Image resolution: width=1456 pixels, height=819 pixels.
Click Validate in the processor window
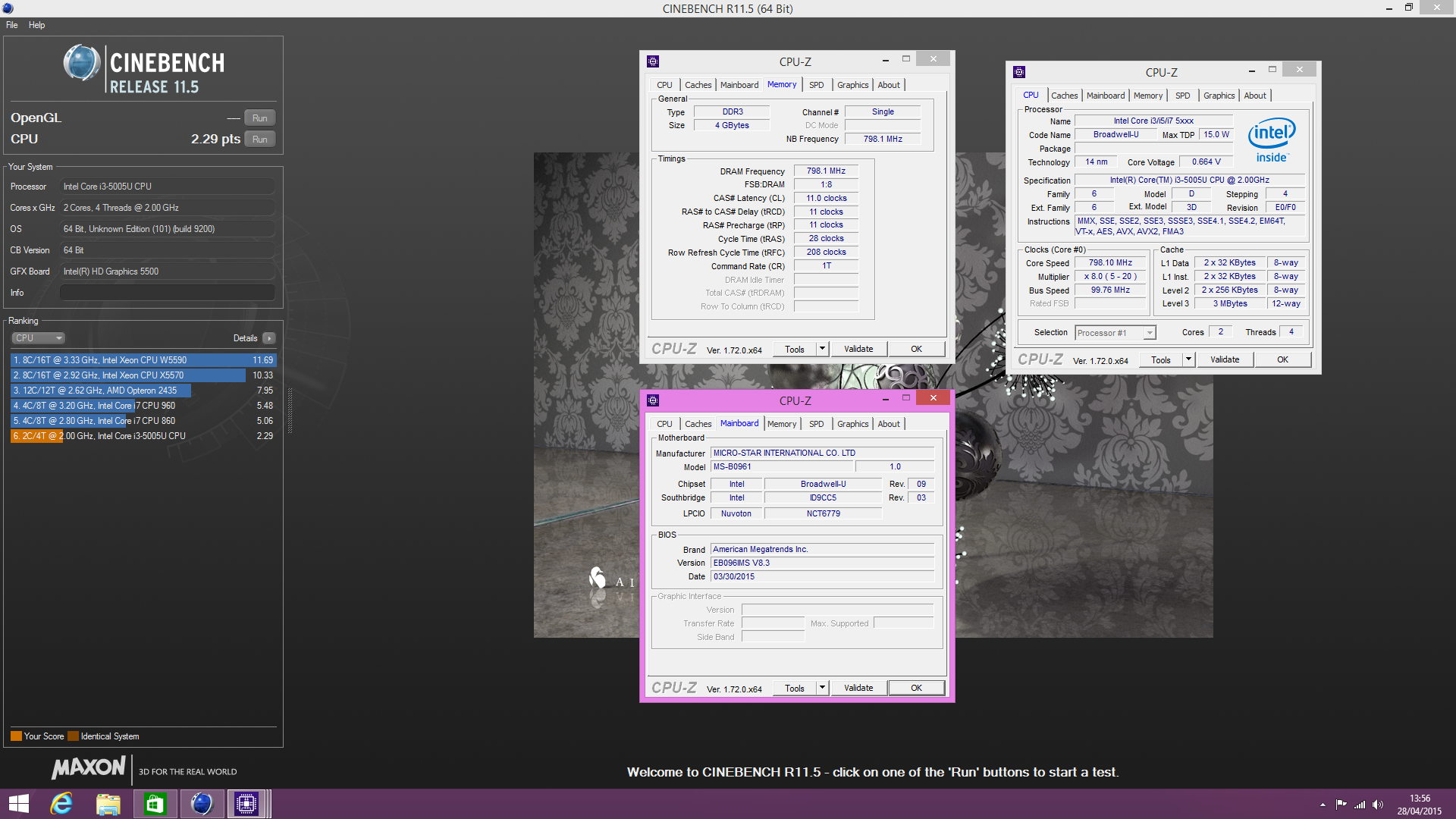[1225, 359]
